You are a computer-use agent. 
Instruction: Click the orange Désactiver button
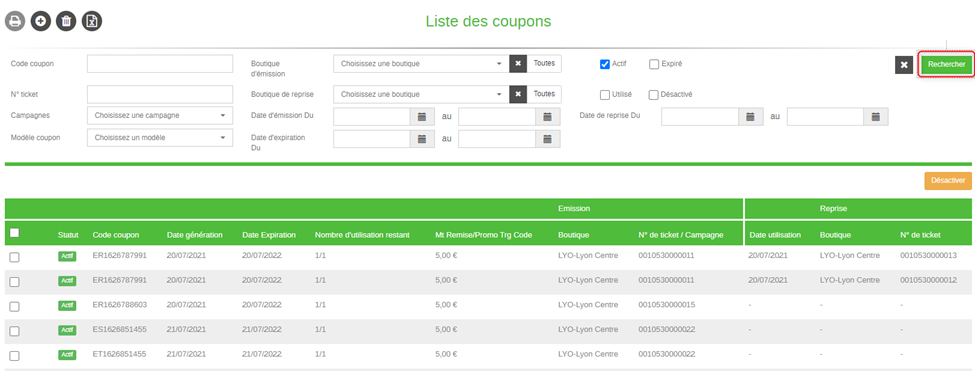click(948, 181)
